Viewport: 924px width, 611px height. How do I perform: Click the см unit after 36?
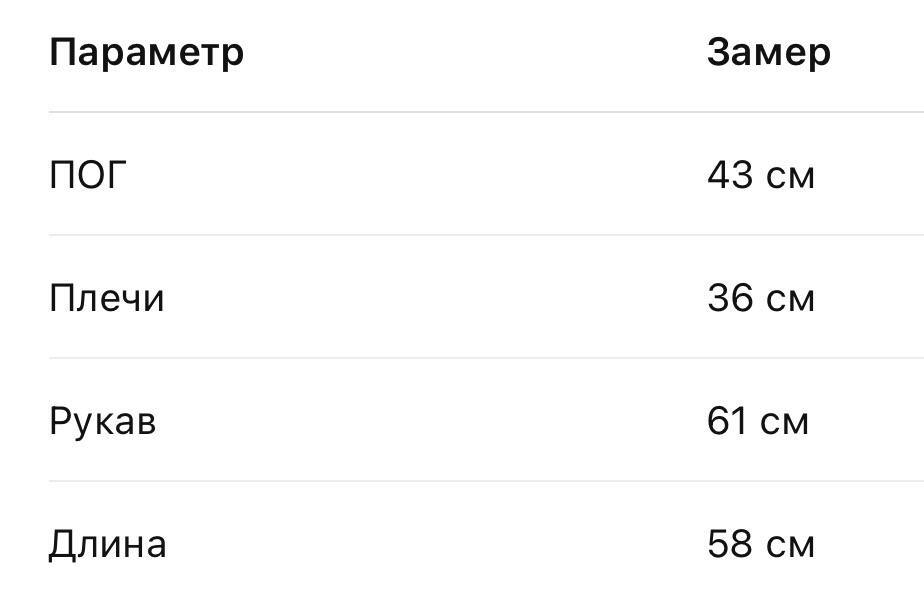click(790, 300)
